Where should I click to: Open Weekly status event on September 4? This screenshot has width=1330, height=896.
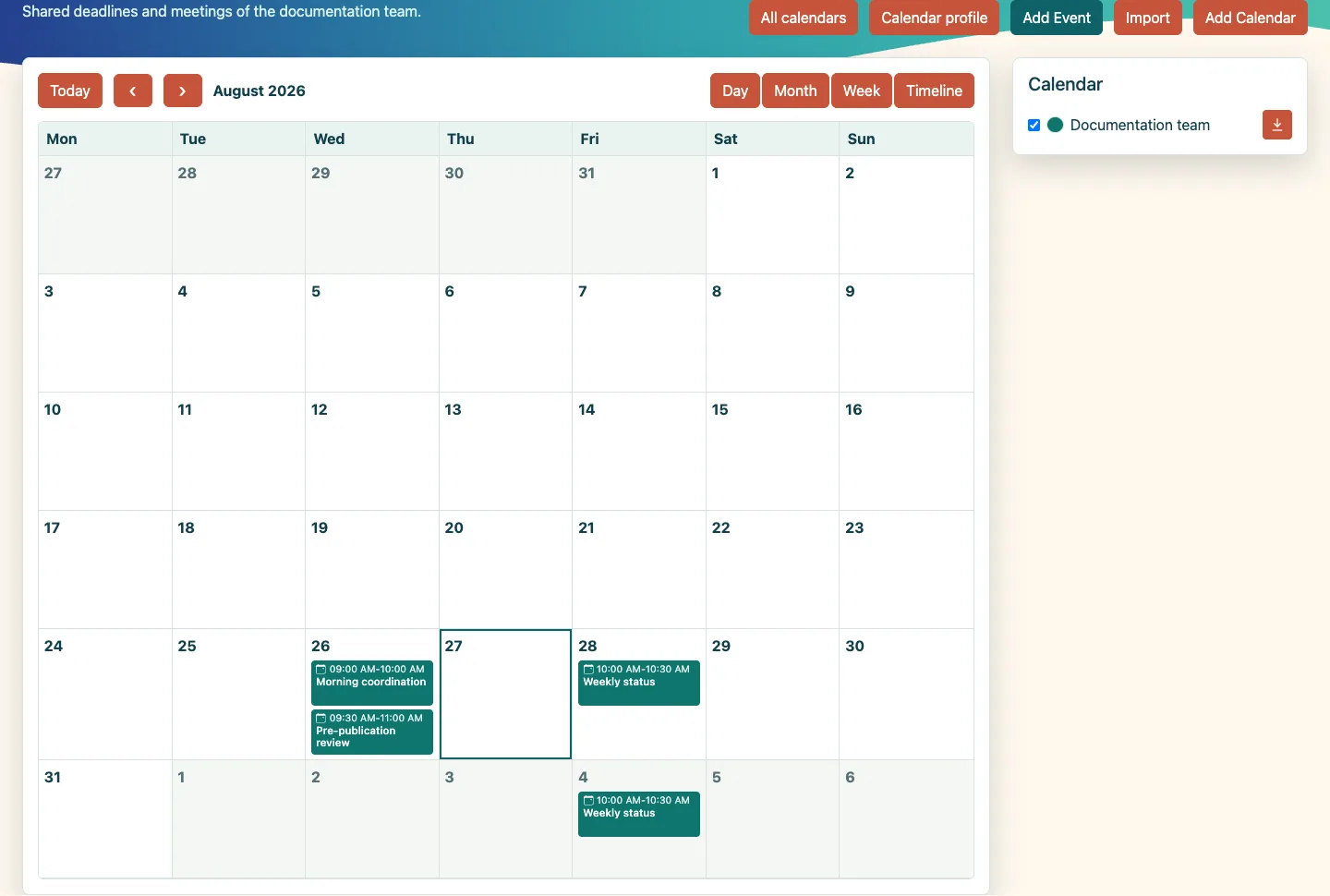(x=639, y=814)
